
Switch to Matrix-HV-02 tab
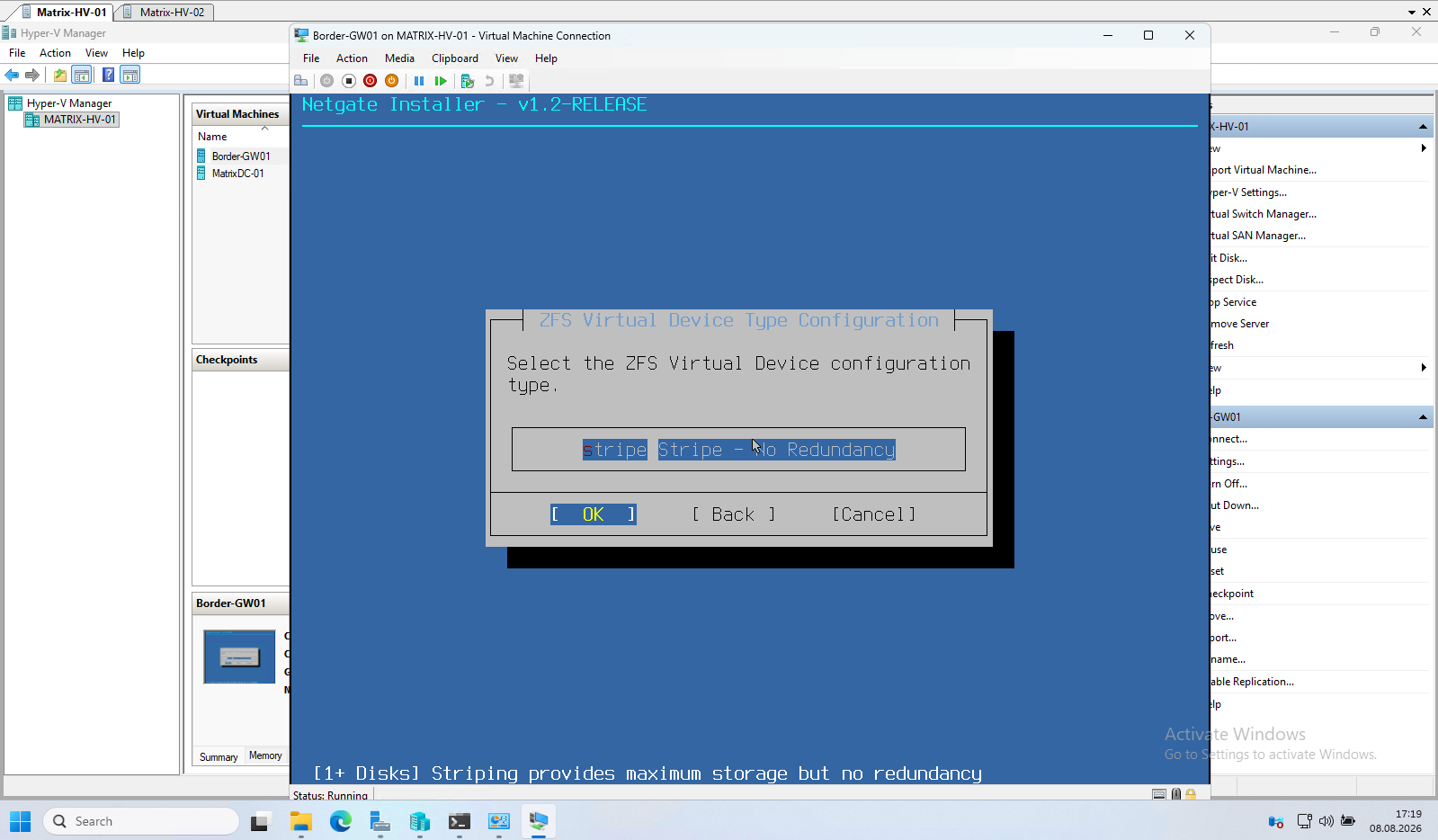(x=165, y=12)
